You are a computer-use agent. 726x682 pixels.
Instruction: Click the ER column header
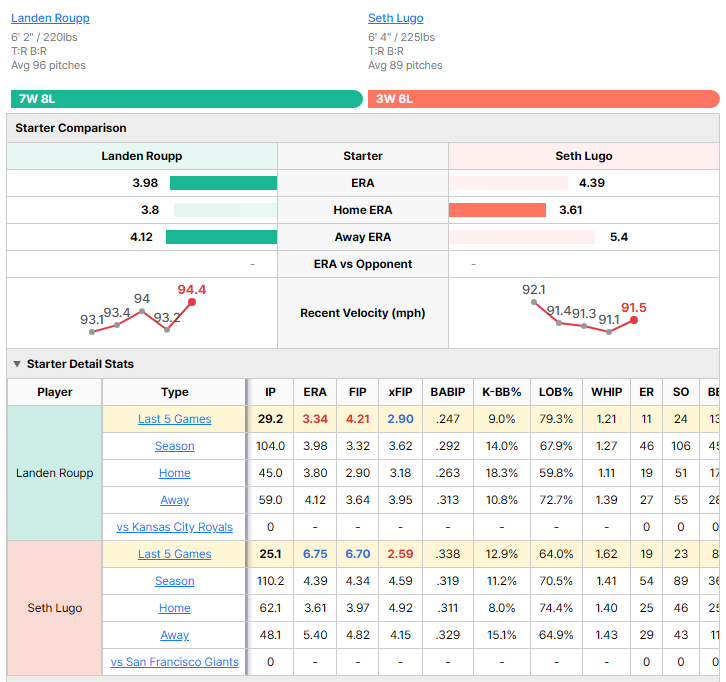[x=646, y=392]
